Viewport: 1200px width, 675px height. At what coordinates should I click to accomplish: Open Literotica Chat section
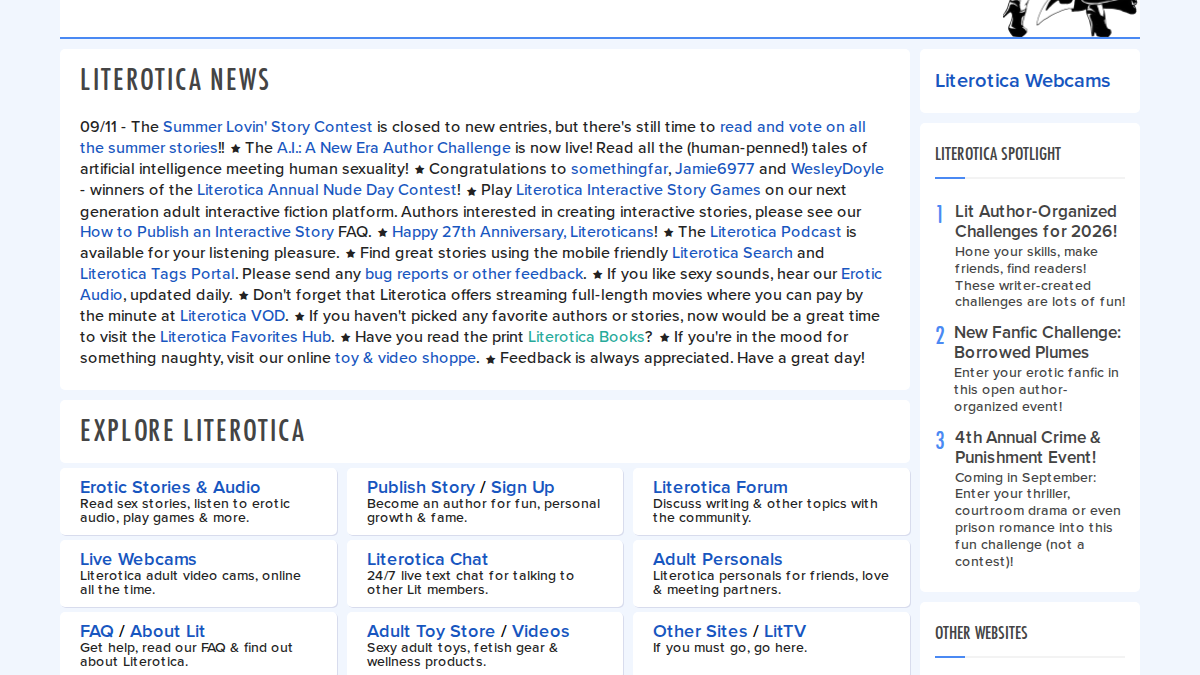pos(428,559)
